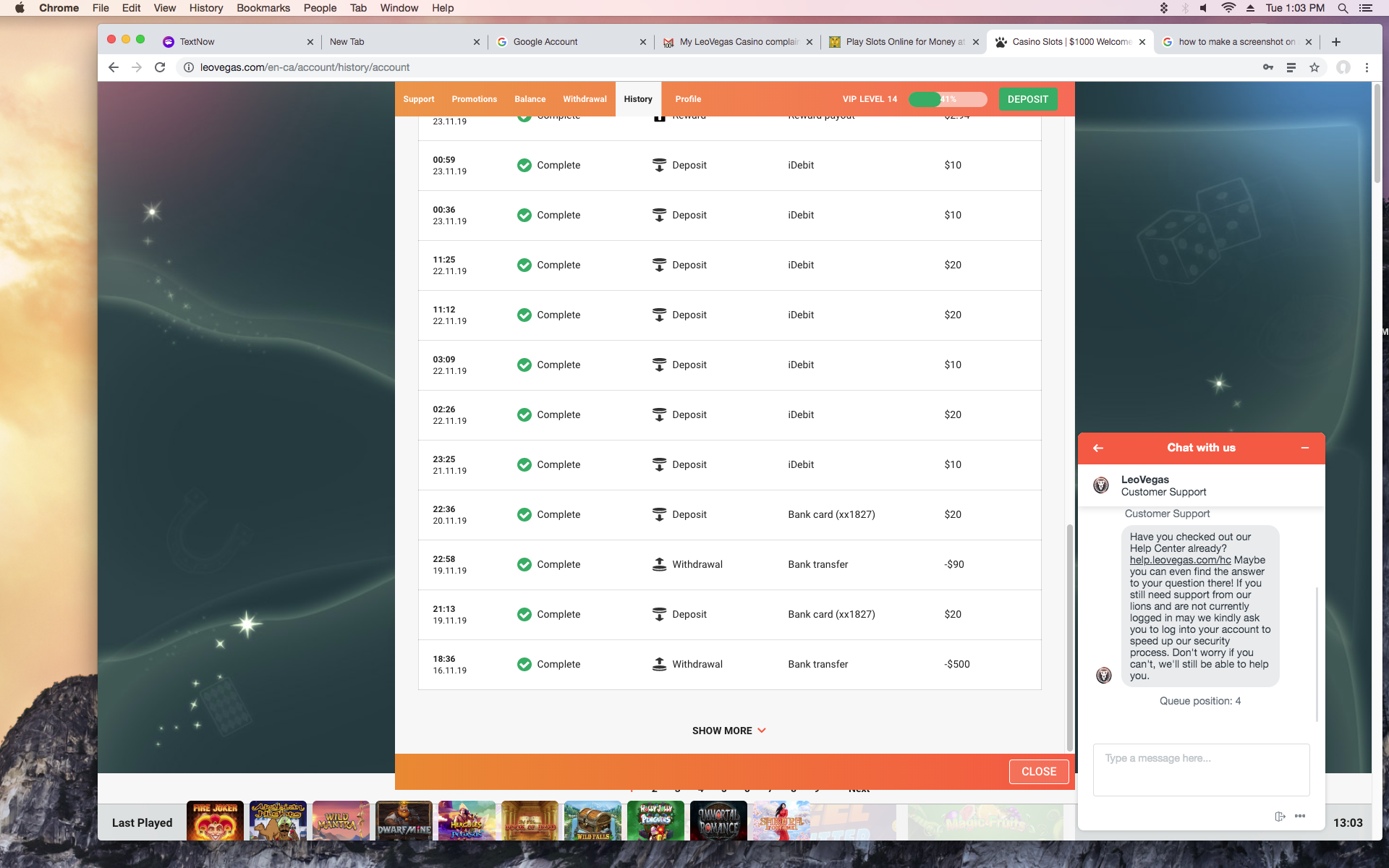Close the Google Account tab
The image size is (1389, 868).
tap(643, 42)
